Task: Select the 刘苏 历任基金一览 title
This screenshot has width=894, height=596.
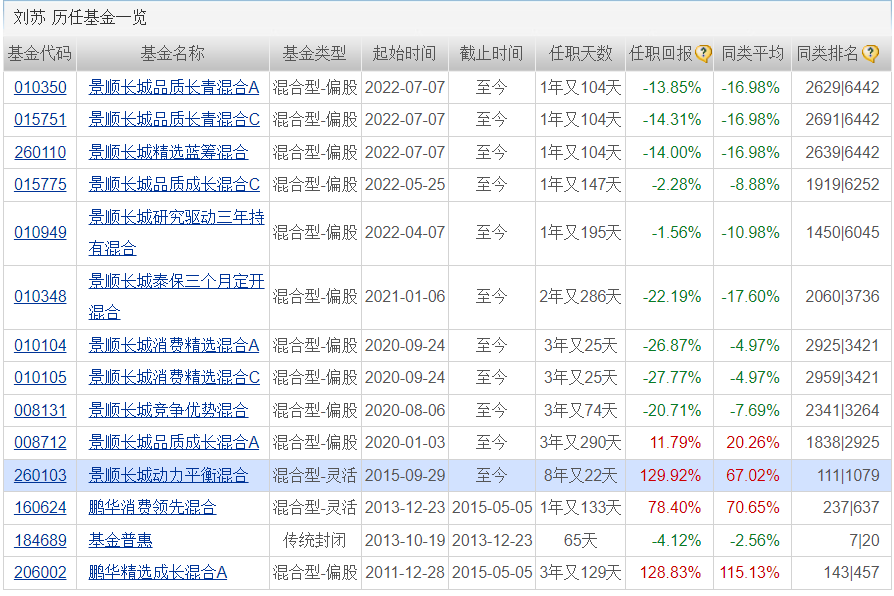Action: pos(80,18)
